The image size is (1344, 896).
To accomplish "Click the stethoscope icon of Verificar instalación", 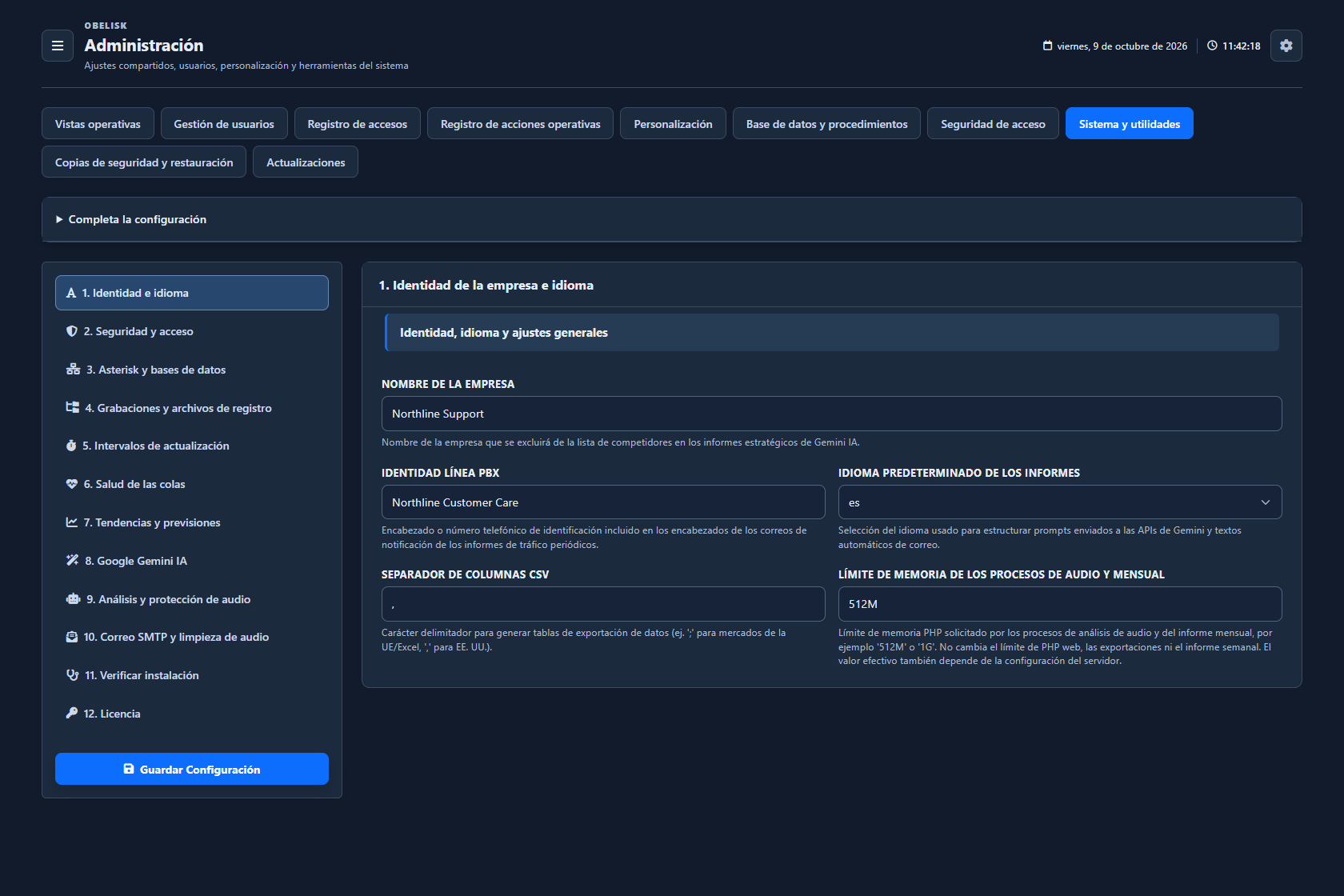I will pyautogui.click(x=73, y=675).
